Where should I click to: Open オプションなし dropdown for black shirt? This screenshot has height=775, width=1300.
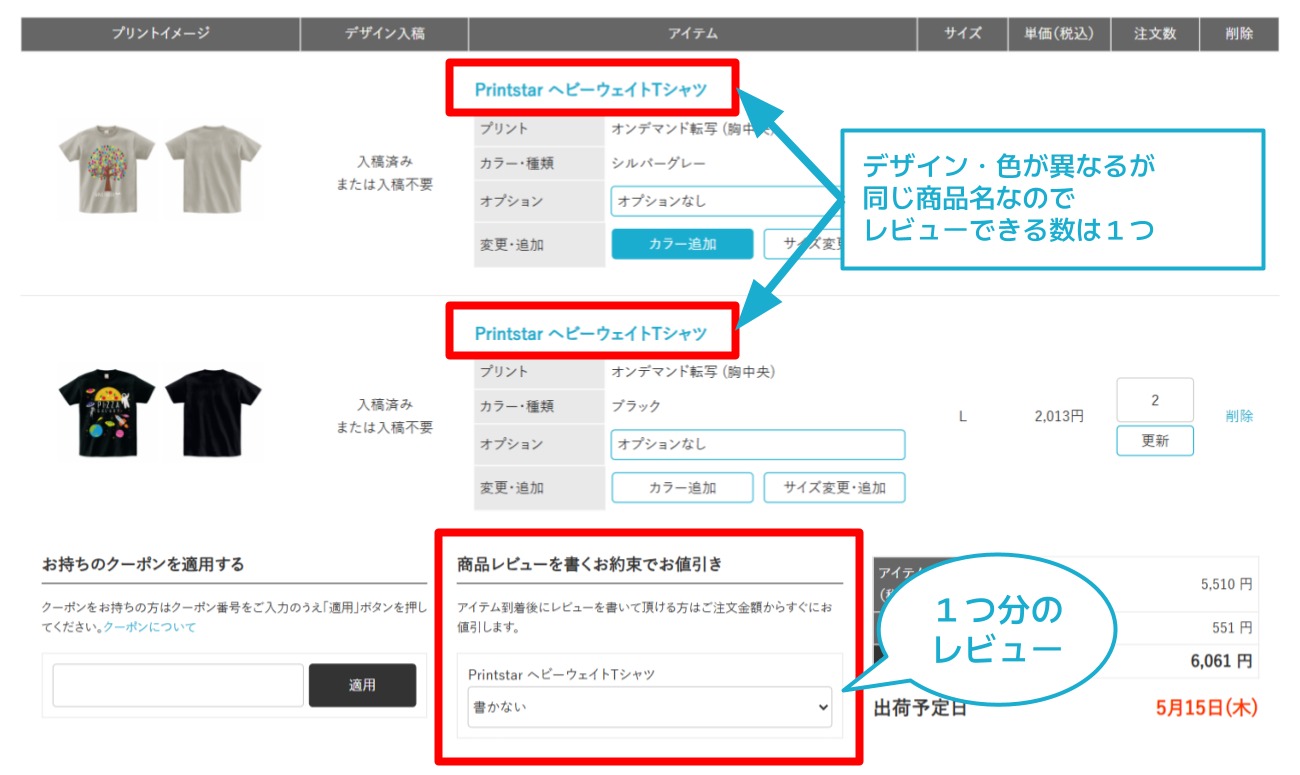[x=757, y=444]
